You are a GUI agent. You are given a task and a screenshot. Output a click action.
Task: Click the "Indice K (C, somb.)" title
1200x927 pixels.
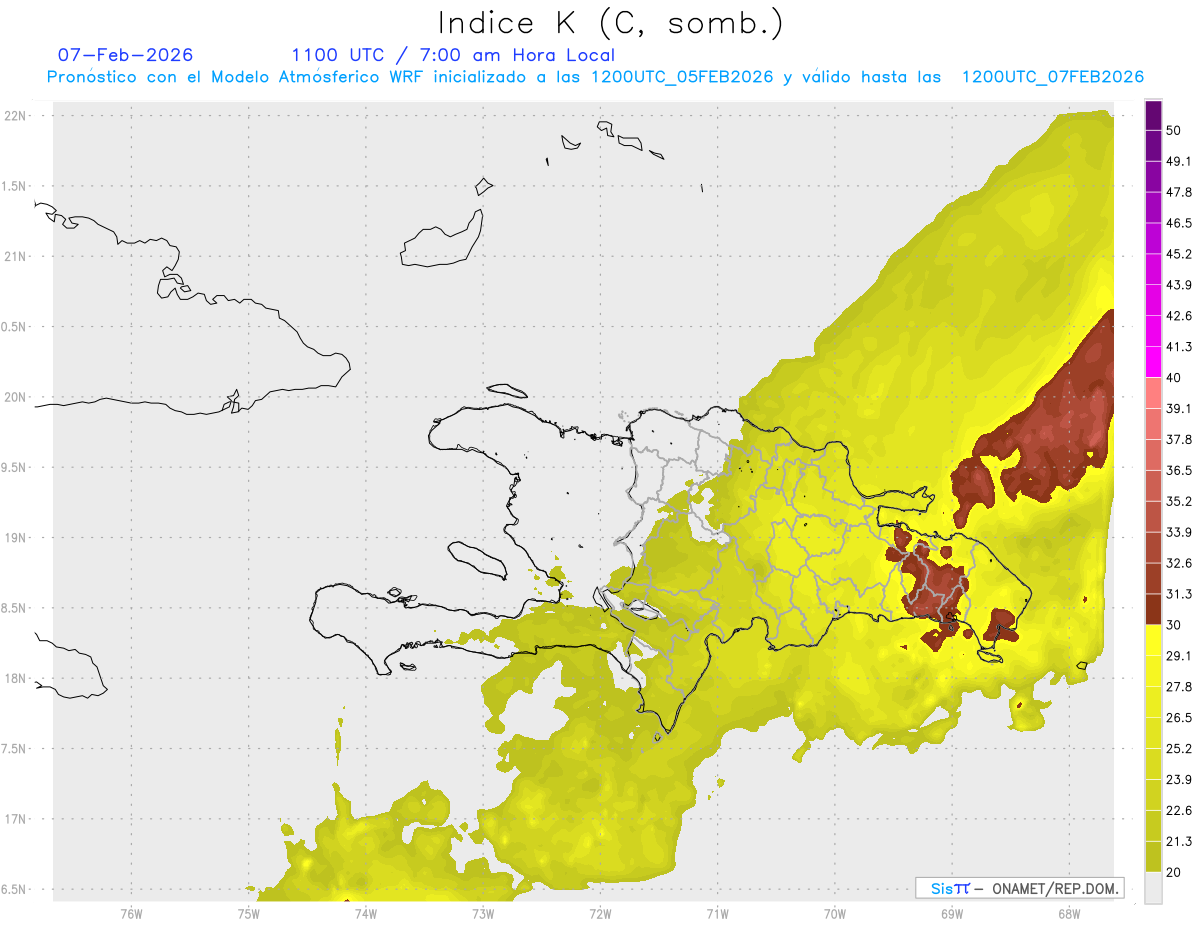(611, 23)
